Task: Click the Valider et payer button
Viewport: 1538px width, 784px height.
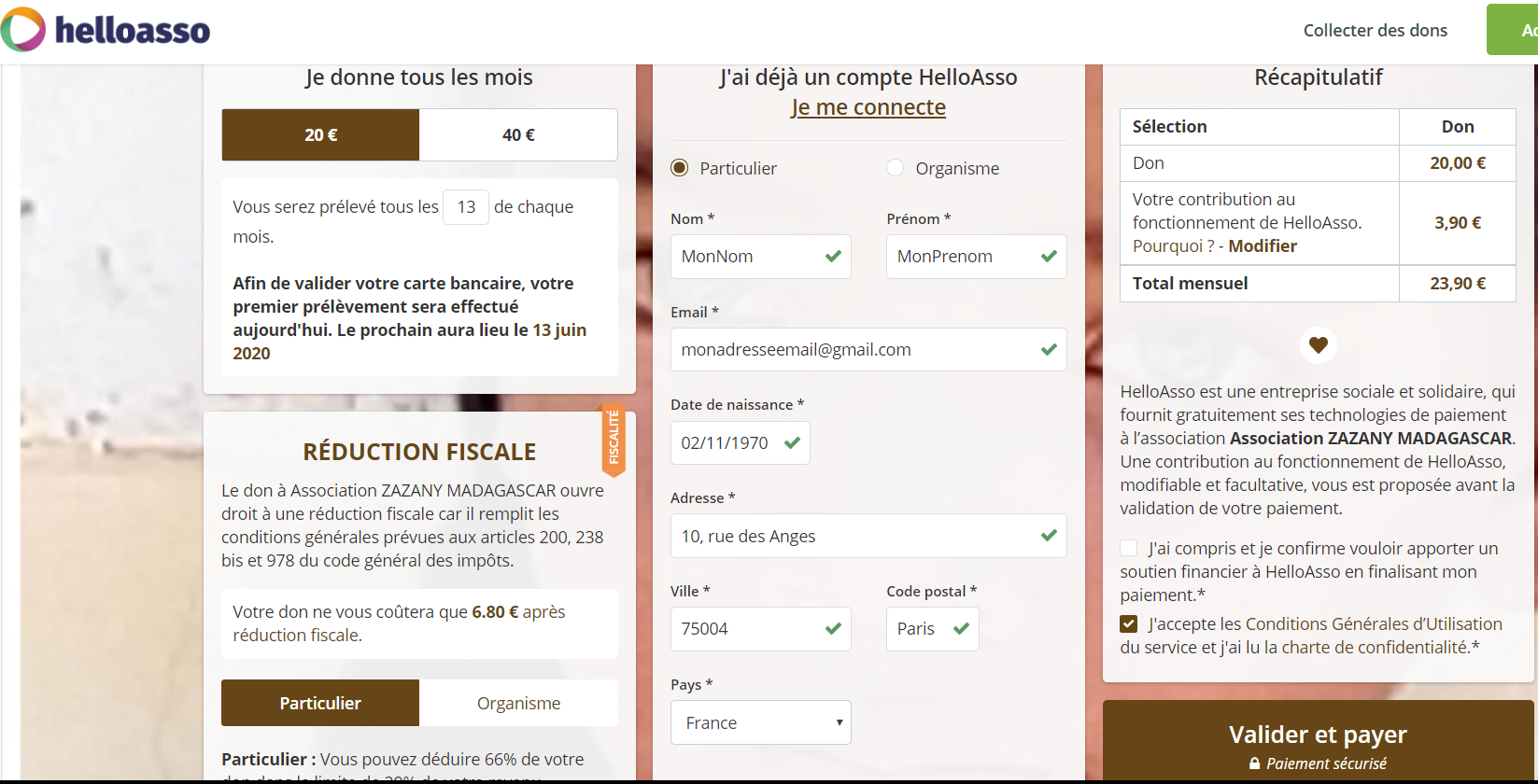Action: [x=1318, y=742]
